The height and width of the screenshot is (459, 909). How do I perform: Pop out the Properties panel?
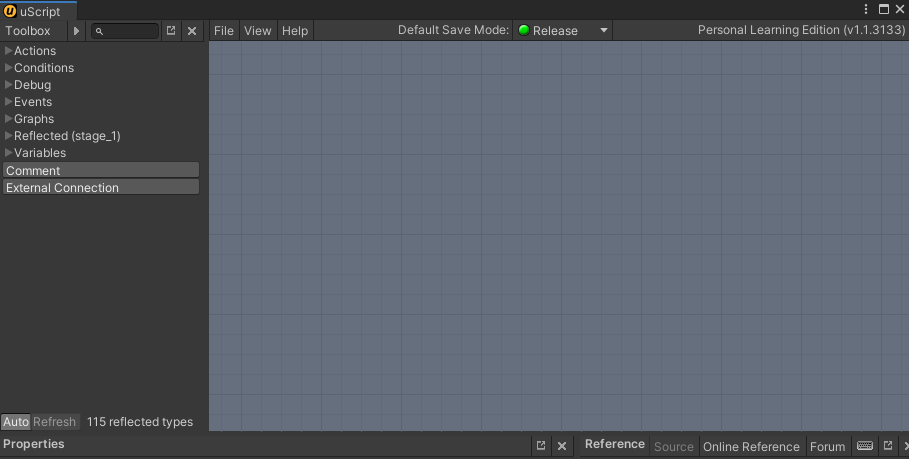click(x=541, y=446)
